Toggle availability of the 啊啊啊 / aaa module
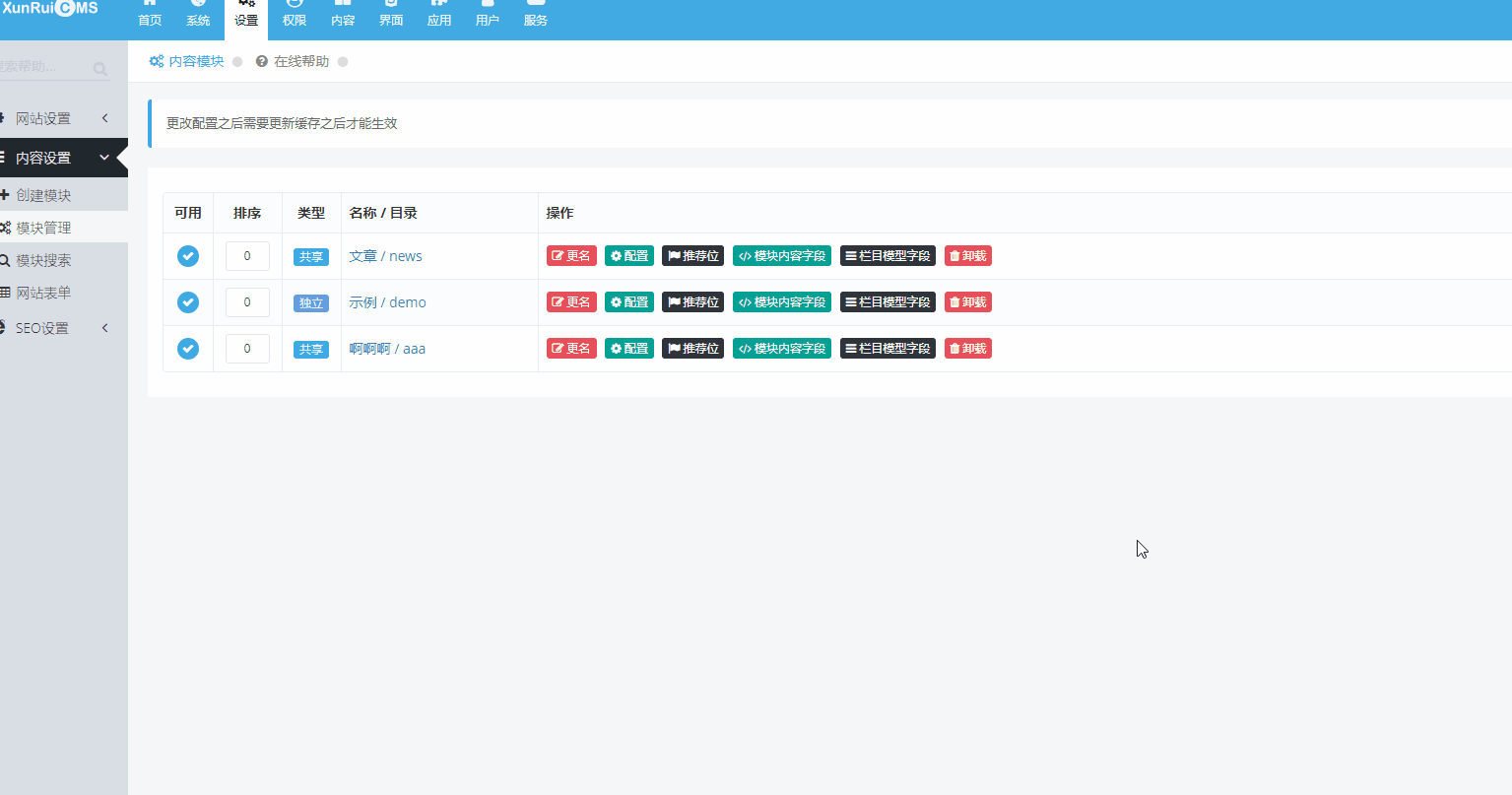The height and width of the screenshot is (795, 1512). [188, 349]
